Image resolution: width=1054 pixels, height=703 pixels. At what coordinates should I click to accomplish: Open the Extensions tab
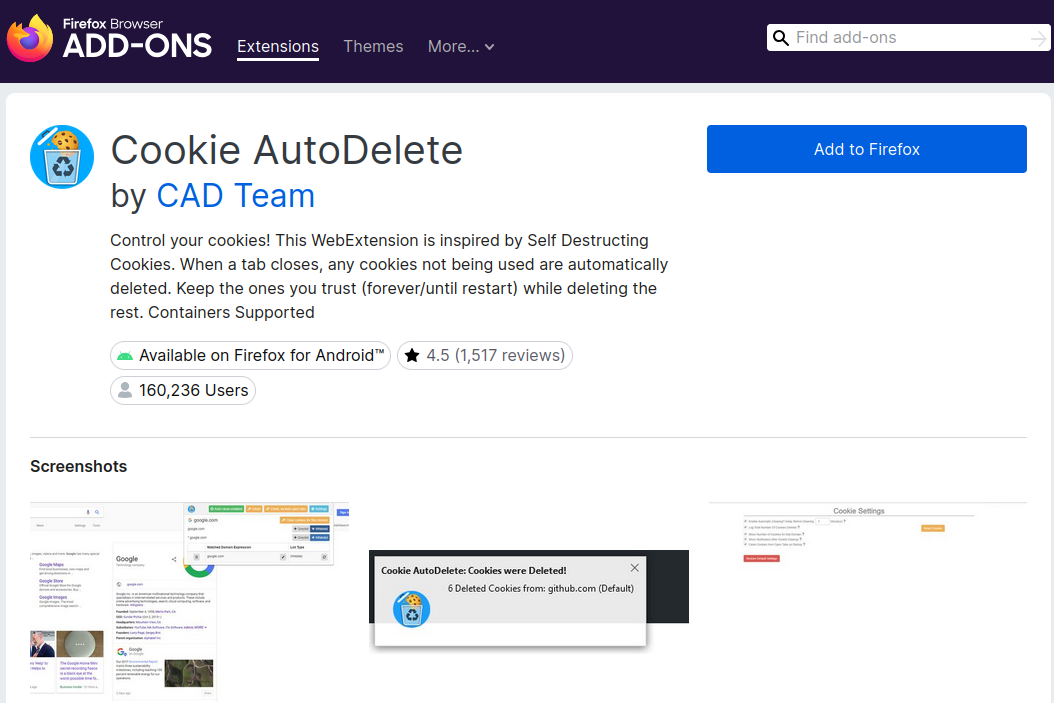(x=278, y=46)
